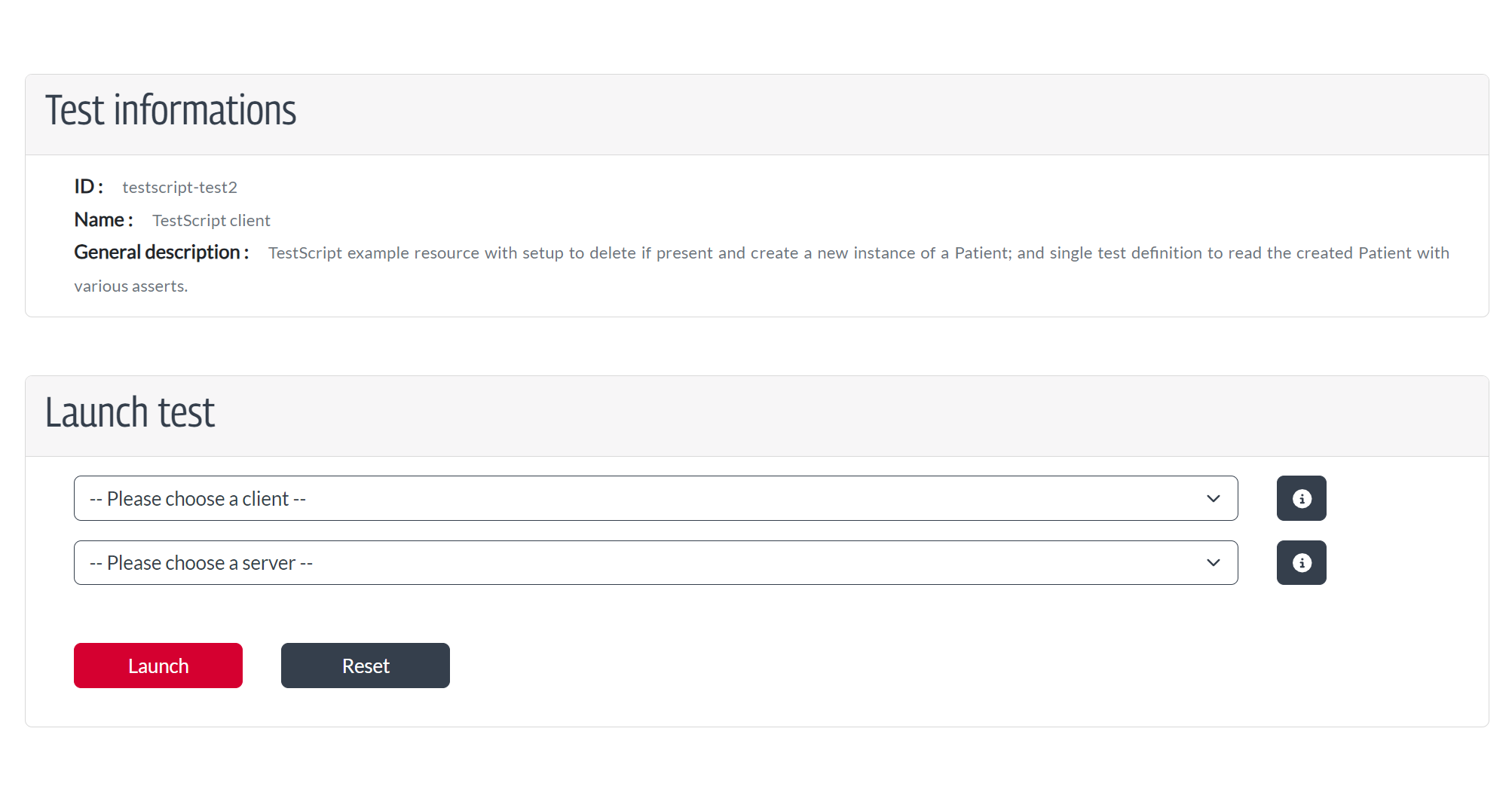Open client info icon button

(1301, 498)
